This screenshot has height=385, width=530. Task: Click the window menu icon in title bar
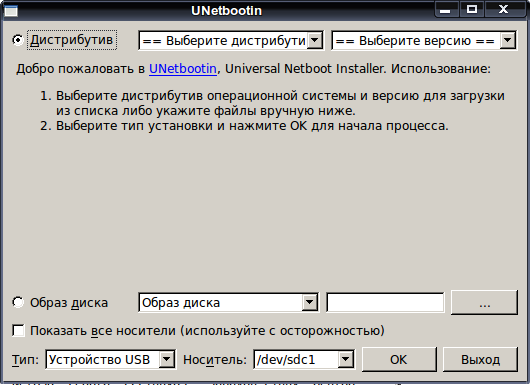pos(10,11)
